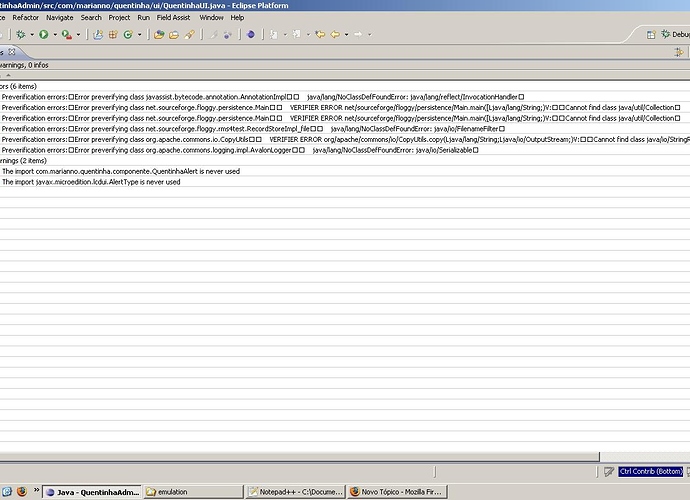
Task: Click the Firefox quick launch icon
Action: pyautogui.click(x=22, y=491)
